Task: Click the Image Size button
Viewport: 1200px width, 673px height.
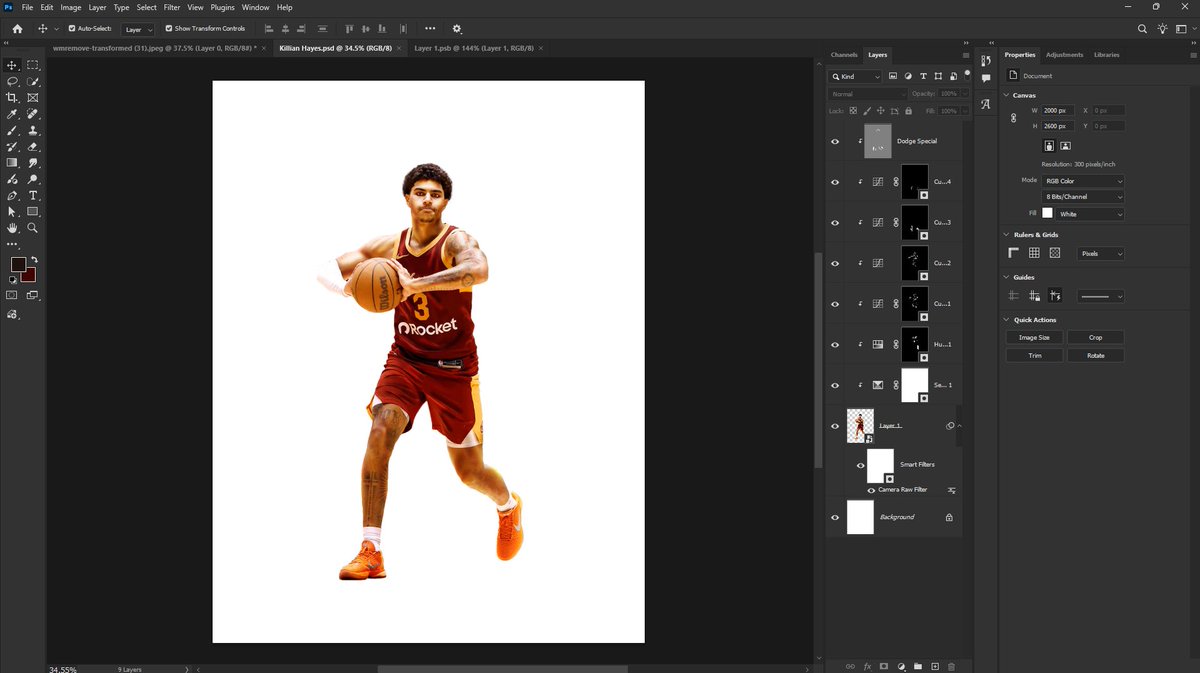Action: [x=1034, y=338]
